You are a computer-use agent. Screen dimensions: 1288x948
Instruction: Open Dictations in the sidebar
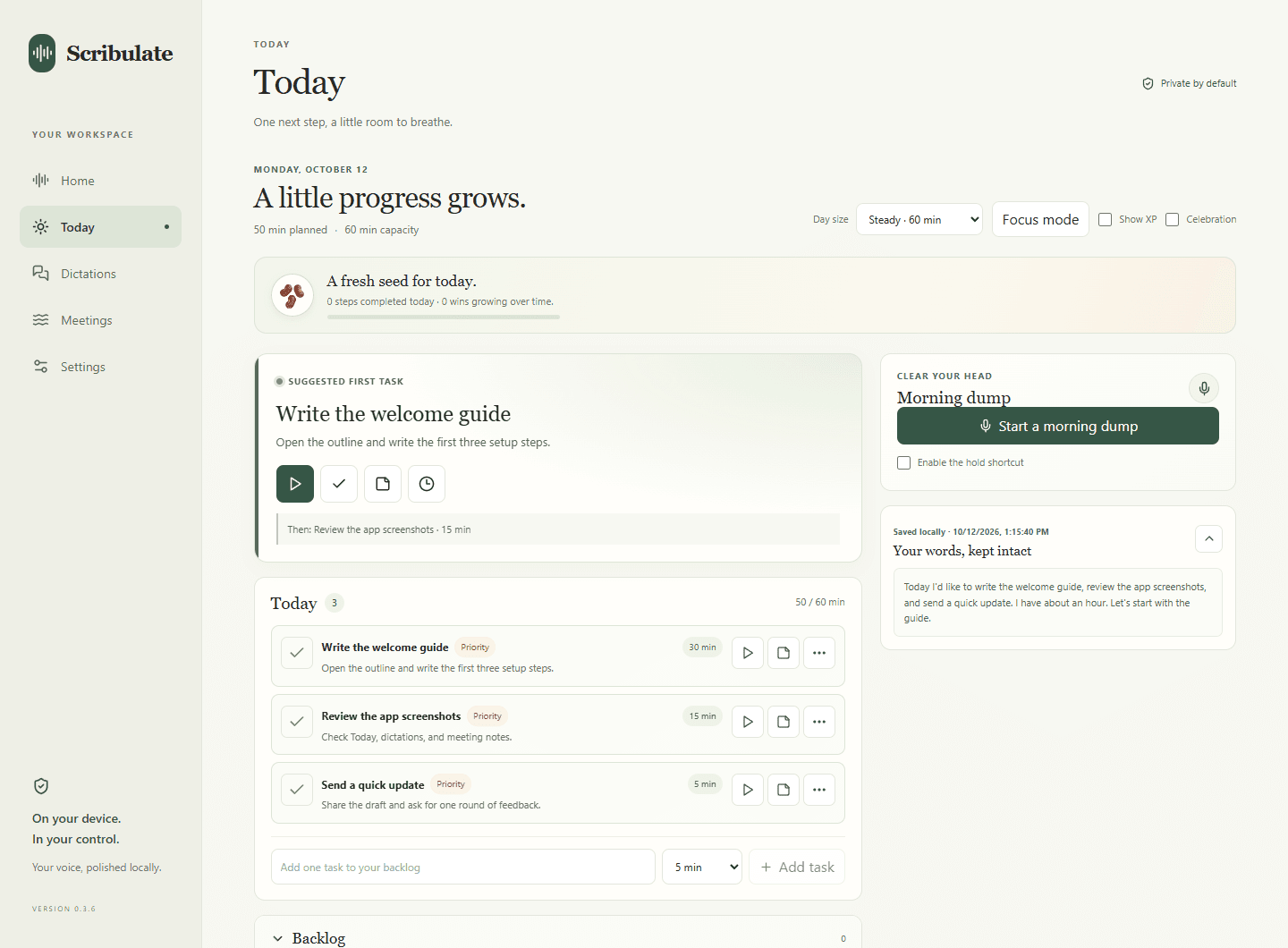pos(100,274)
